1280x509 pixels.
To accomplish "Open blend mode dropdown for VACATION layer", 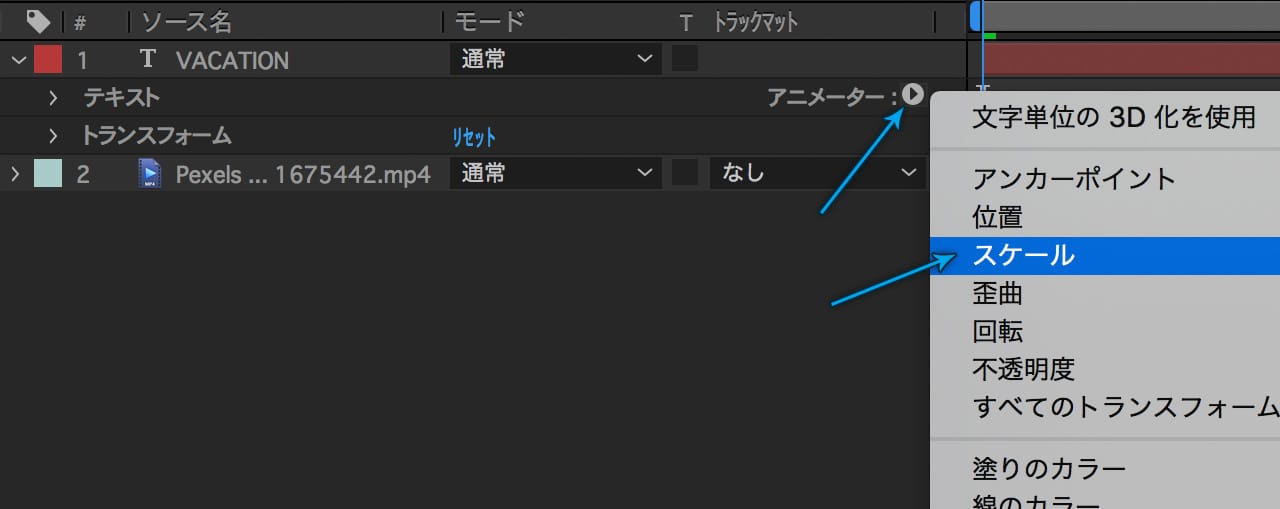I will click(x=555, y=59).
